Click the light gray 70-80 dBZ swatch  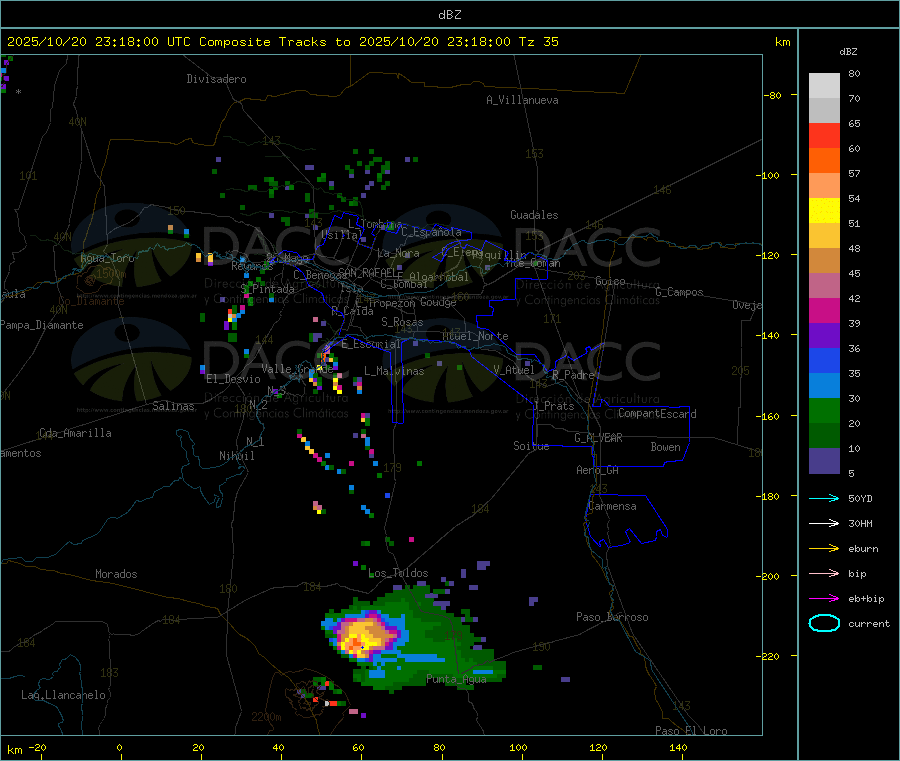pyautogui.click(x=824, y=86)
